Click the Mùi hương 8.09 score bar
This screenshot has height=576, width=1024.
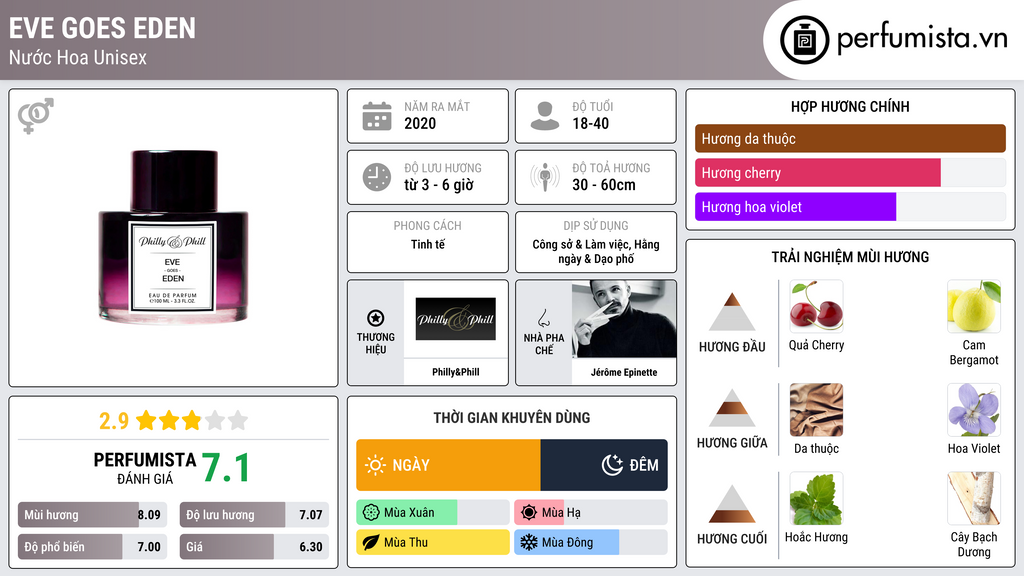pyautogui.click(x=93, y=515)
